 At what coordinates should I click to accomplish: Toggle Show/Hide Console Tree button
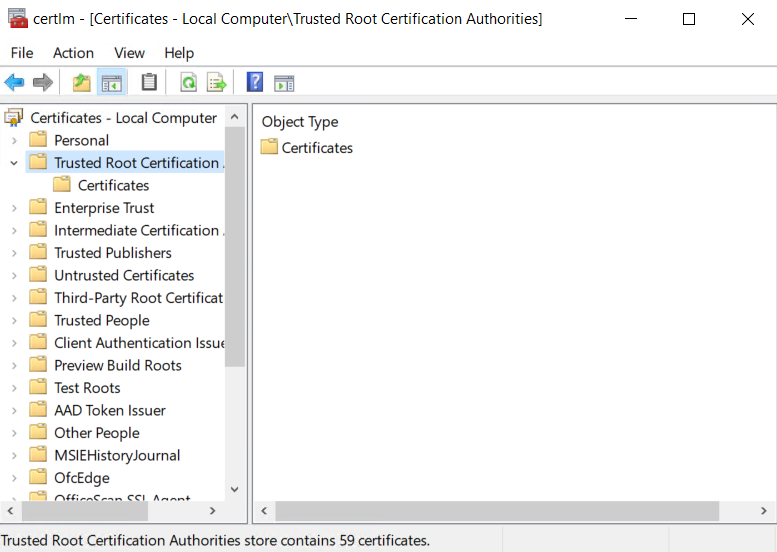point(112,82)
